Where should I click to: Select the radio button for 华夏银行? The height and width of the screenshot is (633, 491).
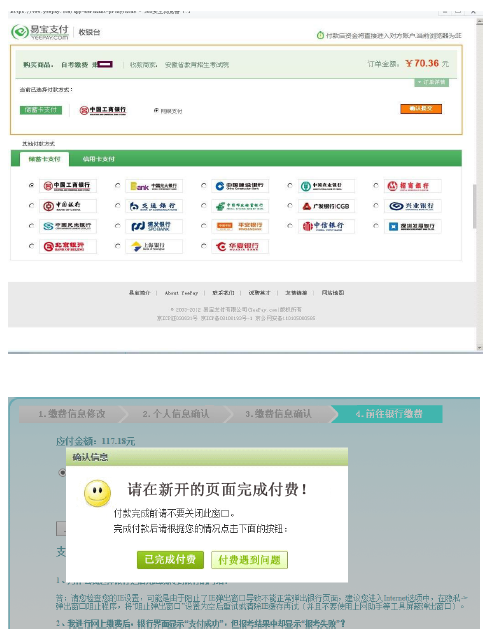[x=204, y=245]
